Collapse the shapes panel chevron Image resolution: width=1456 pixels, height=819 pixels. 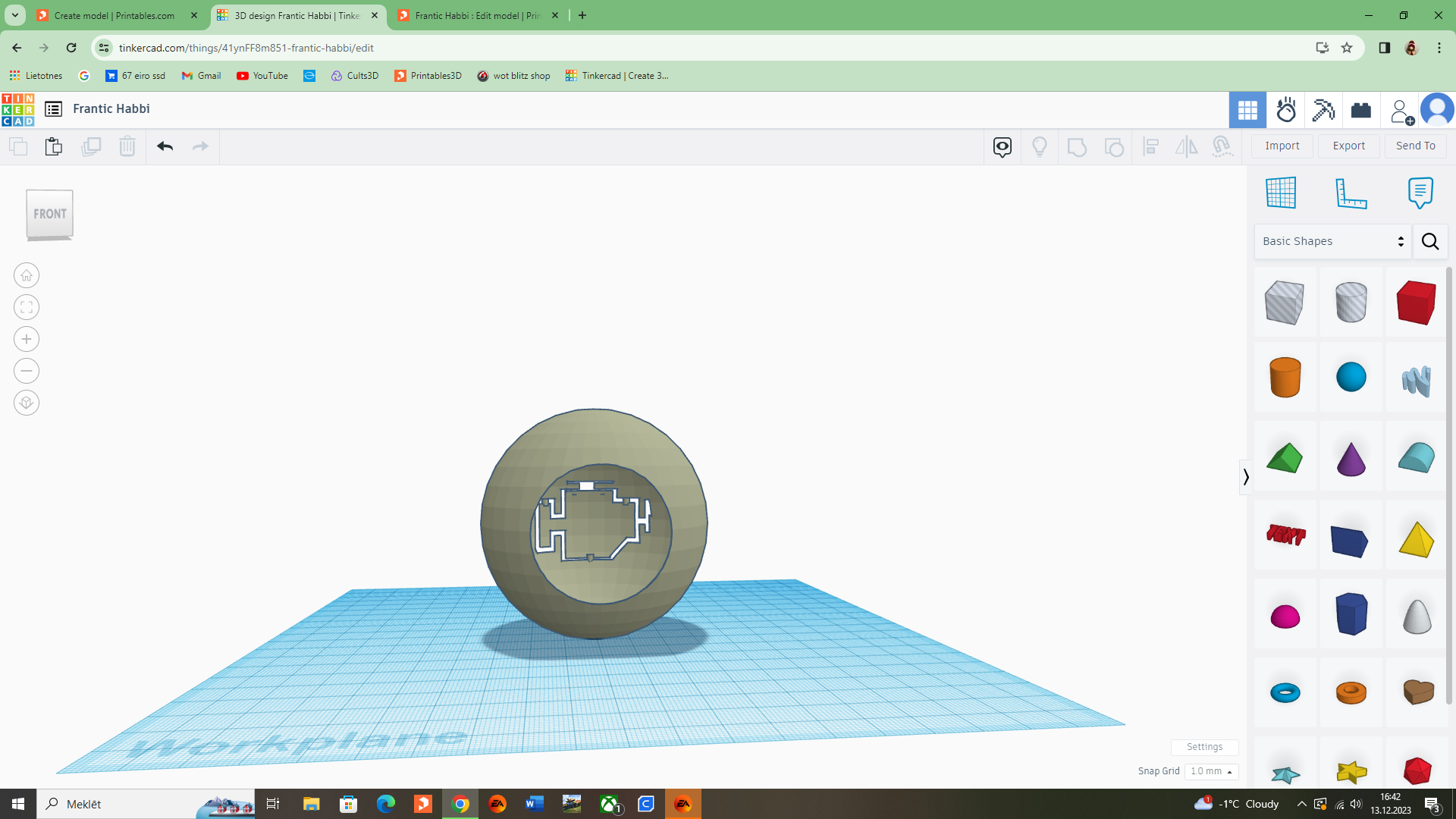pyautogui.click(x=1245, y=476)
